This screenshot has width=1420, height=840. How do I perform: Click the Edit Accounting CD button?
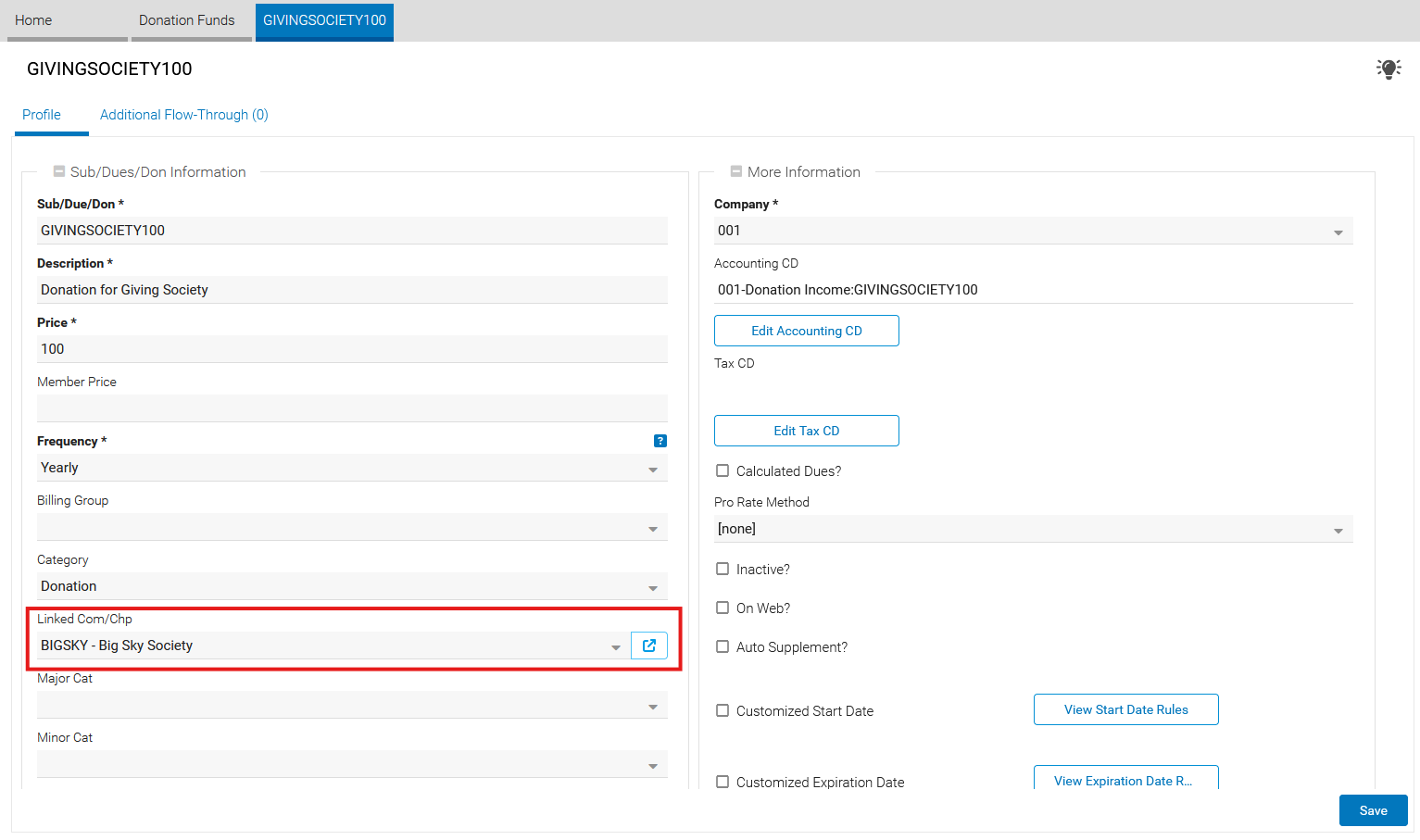807,331
